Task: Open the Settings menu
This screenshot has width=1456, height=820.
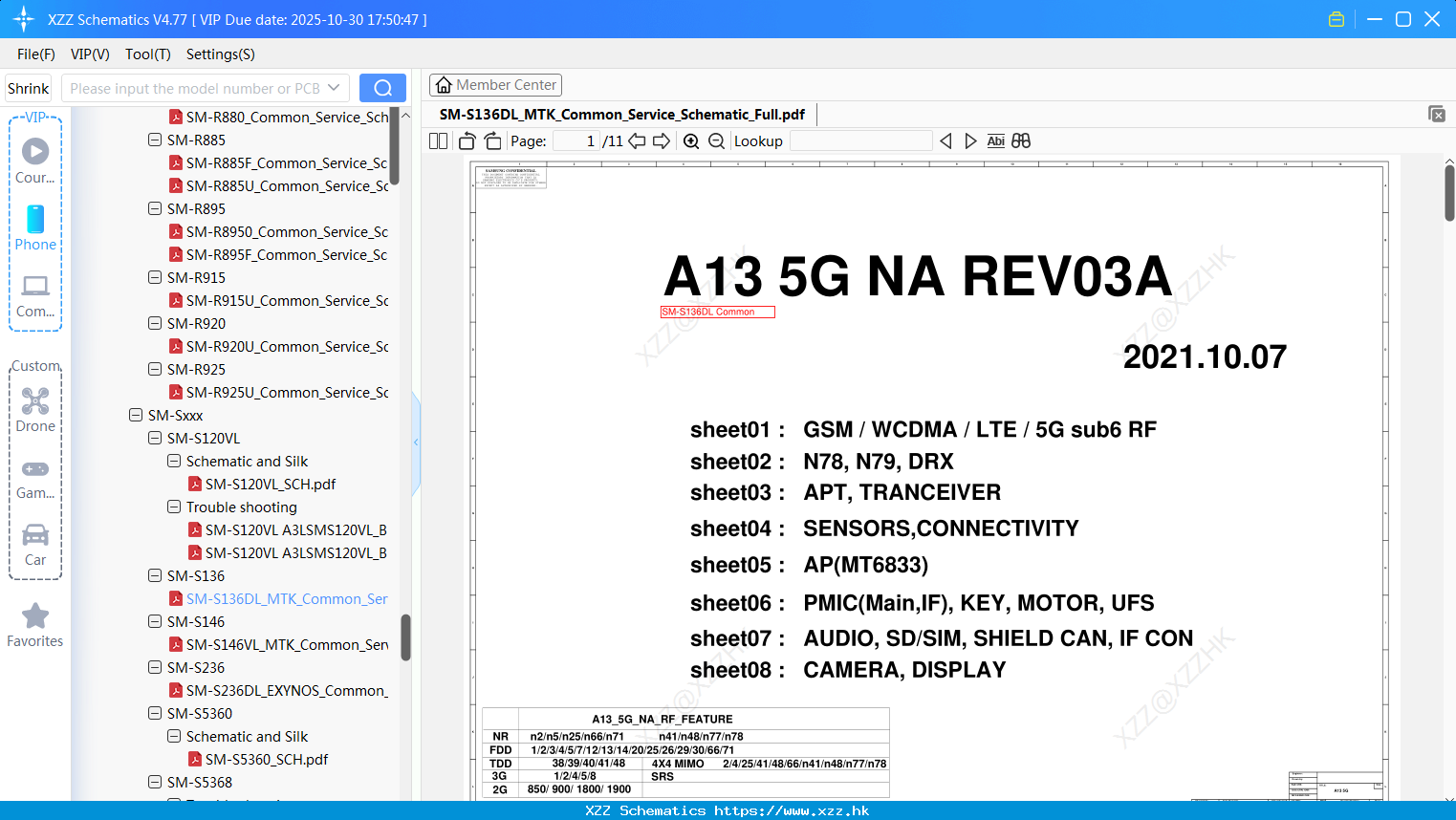Action: click(221, 54)
